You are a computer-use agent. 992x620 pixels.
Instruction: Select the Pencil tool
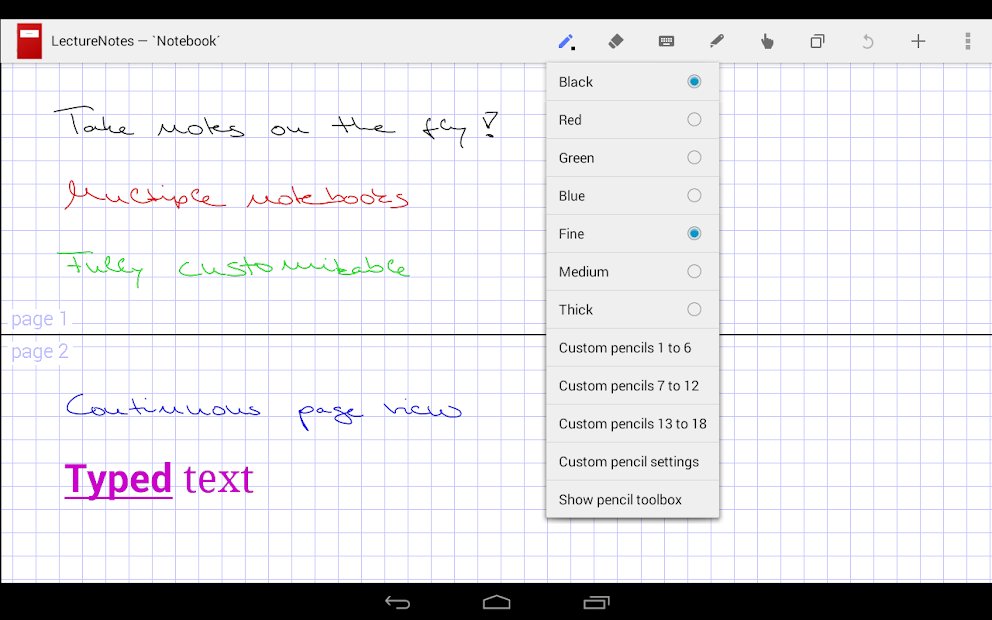click(567, 41)
